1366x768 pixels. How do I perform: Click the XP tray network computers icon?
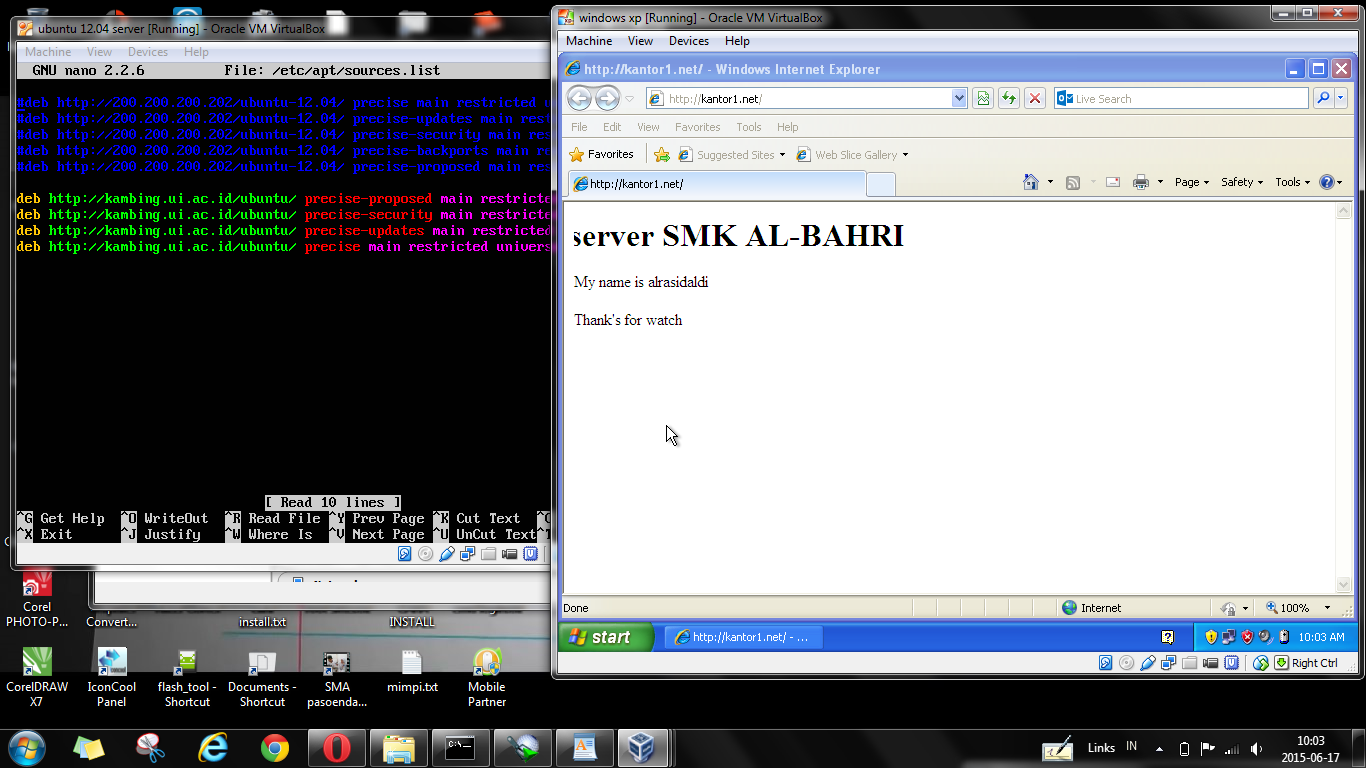1228,637
